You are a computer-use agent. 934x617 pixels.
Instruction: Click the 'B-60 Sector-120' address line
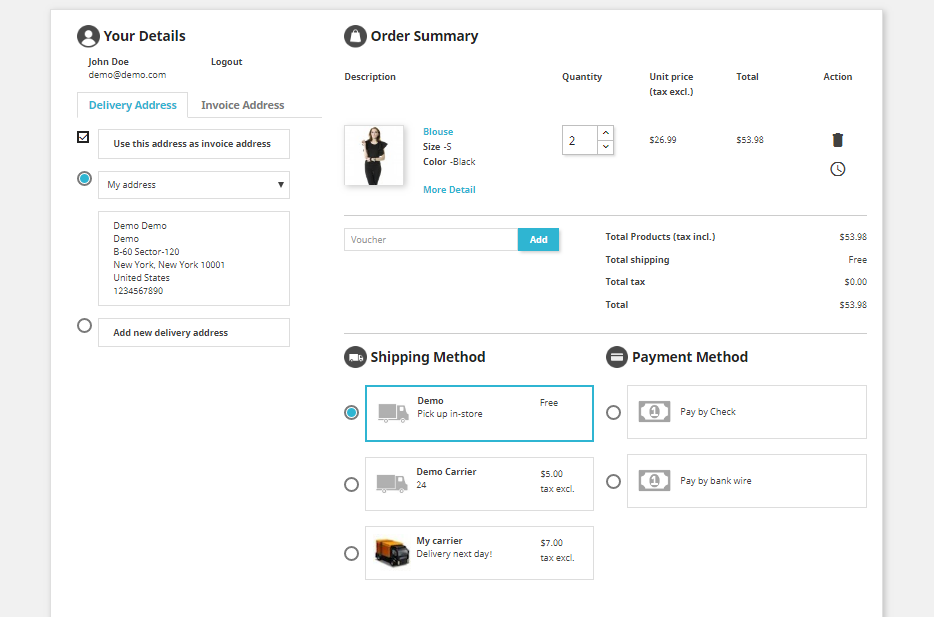click(x=146, y=252)
